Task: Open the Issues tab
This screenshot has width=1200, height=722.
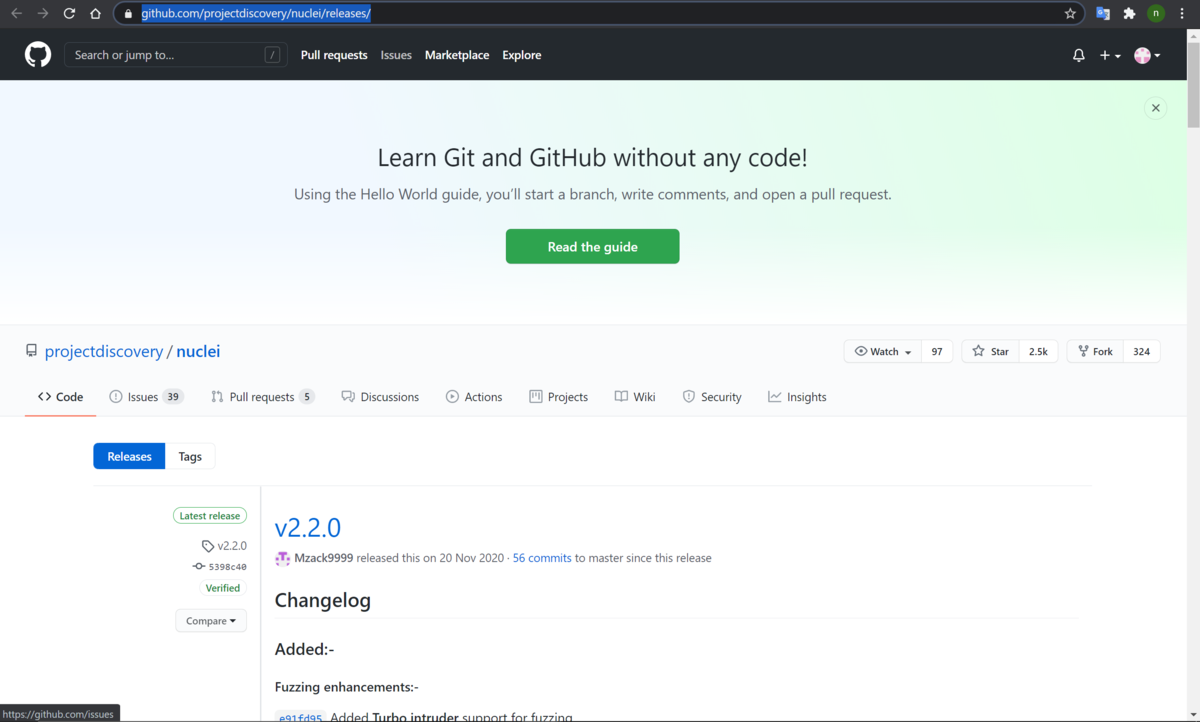Action: click(x=146, y=397)
